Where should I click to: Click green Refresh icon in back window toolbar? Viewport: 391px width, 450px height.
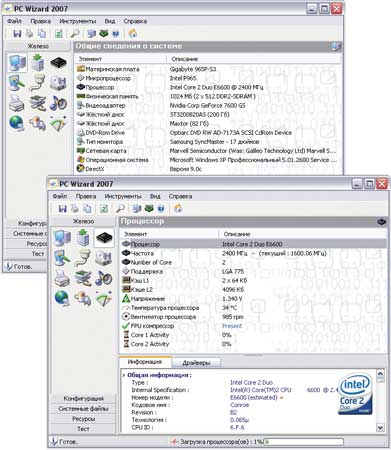(58, 33)
